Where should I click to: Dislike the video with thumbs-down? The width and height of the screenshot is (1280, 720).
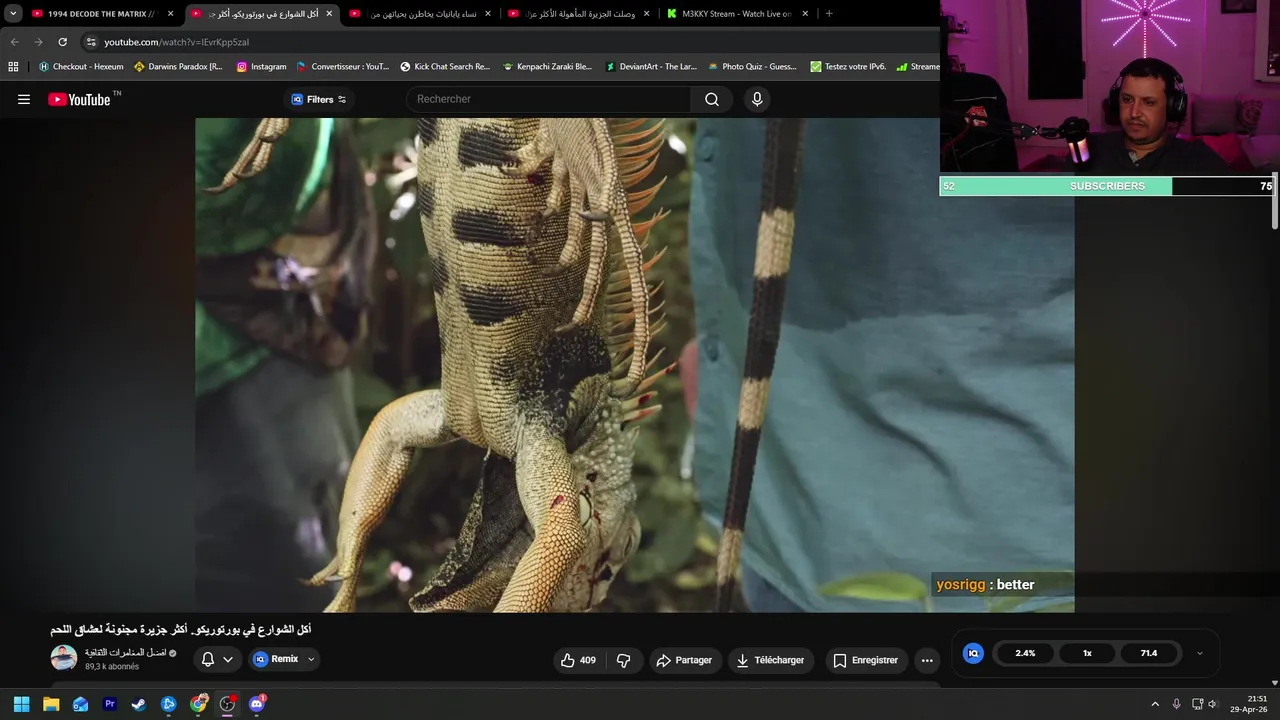(x=624, y=660)
